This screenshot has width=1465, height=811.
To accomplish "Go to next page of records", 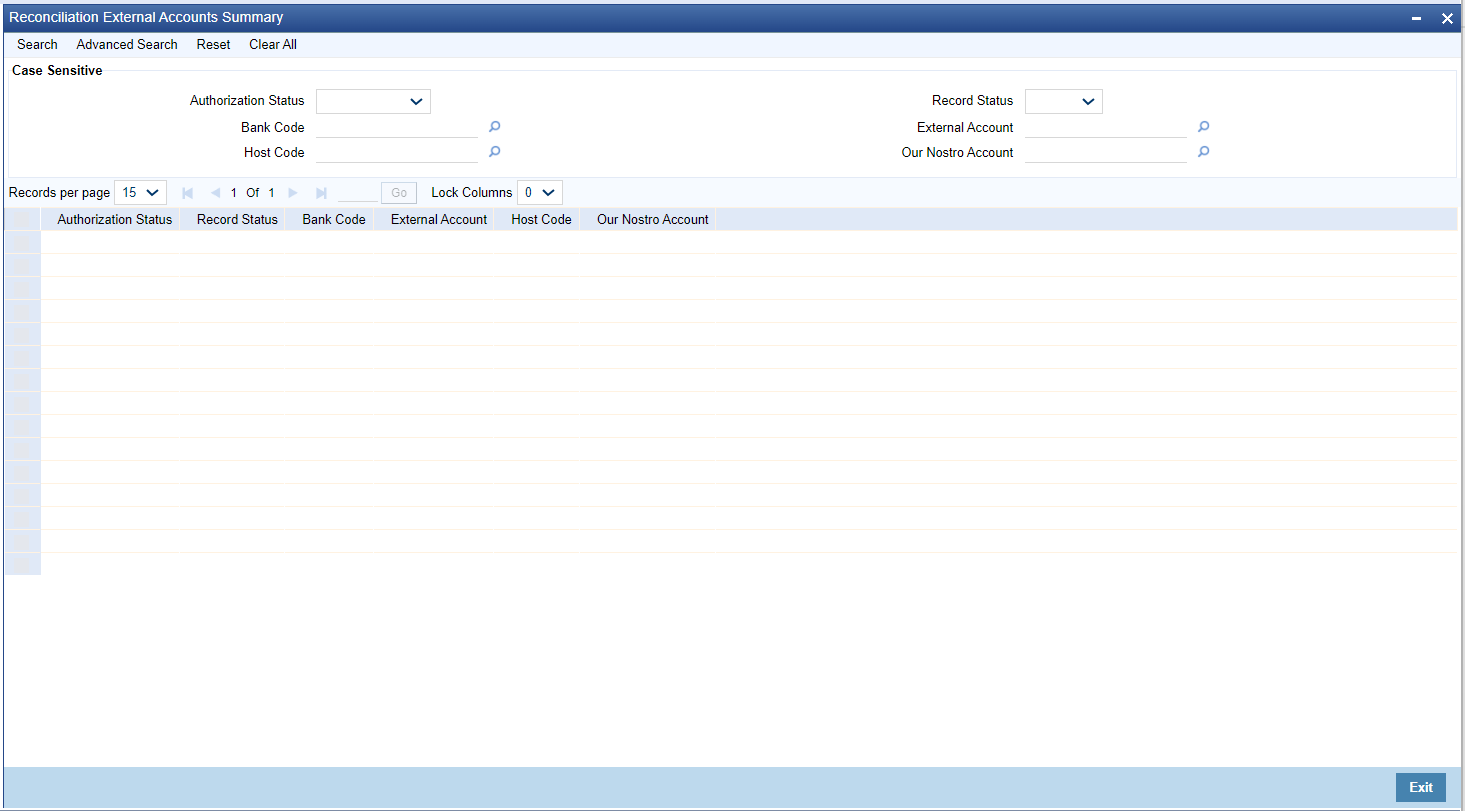I will click(x=293, y=193).
